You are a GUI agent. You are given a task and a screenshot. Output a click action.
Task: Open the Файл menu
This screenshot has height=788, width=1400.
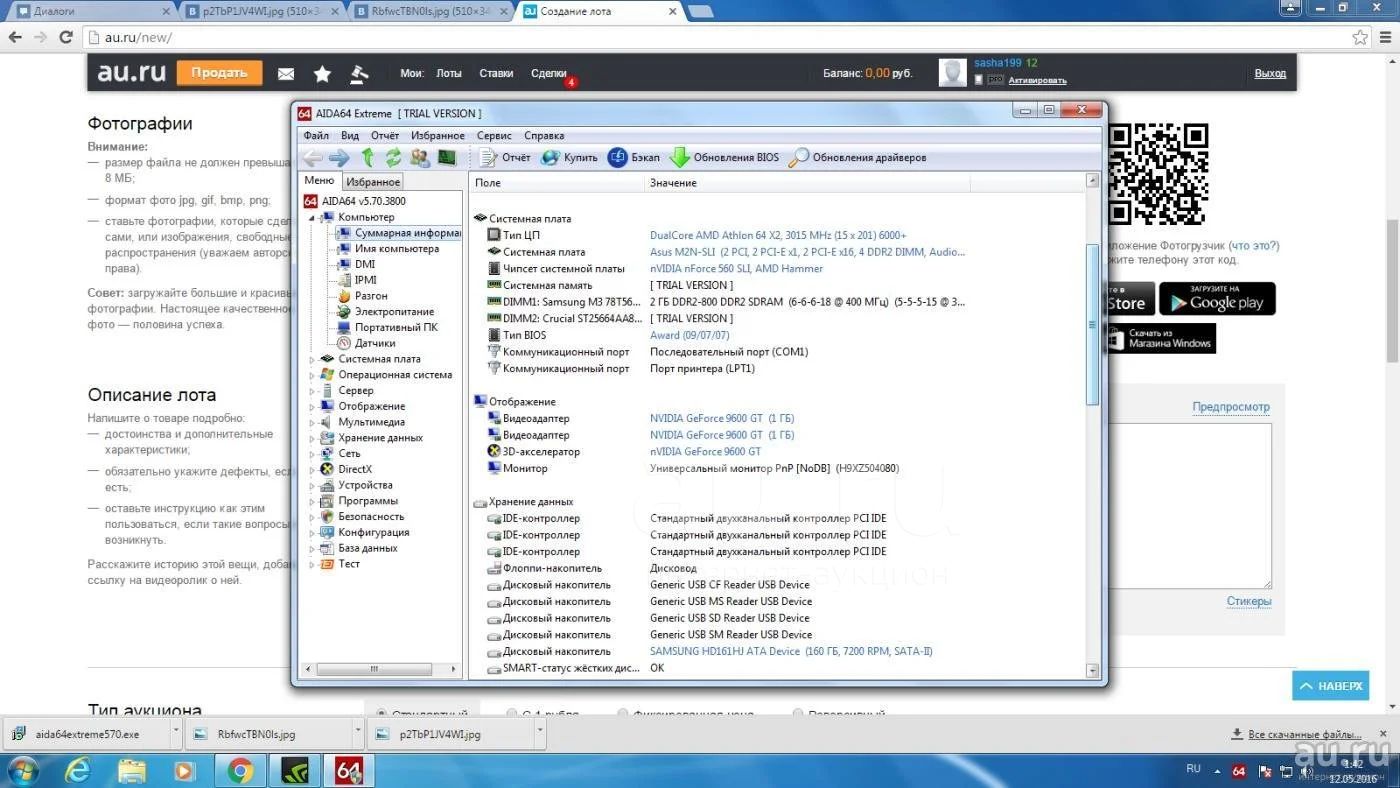[x=316, y=136]
